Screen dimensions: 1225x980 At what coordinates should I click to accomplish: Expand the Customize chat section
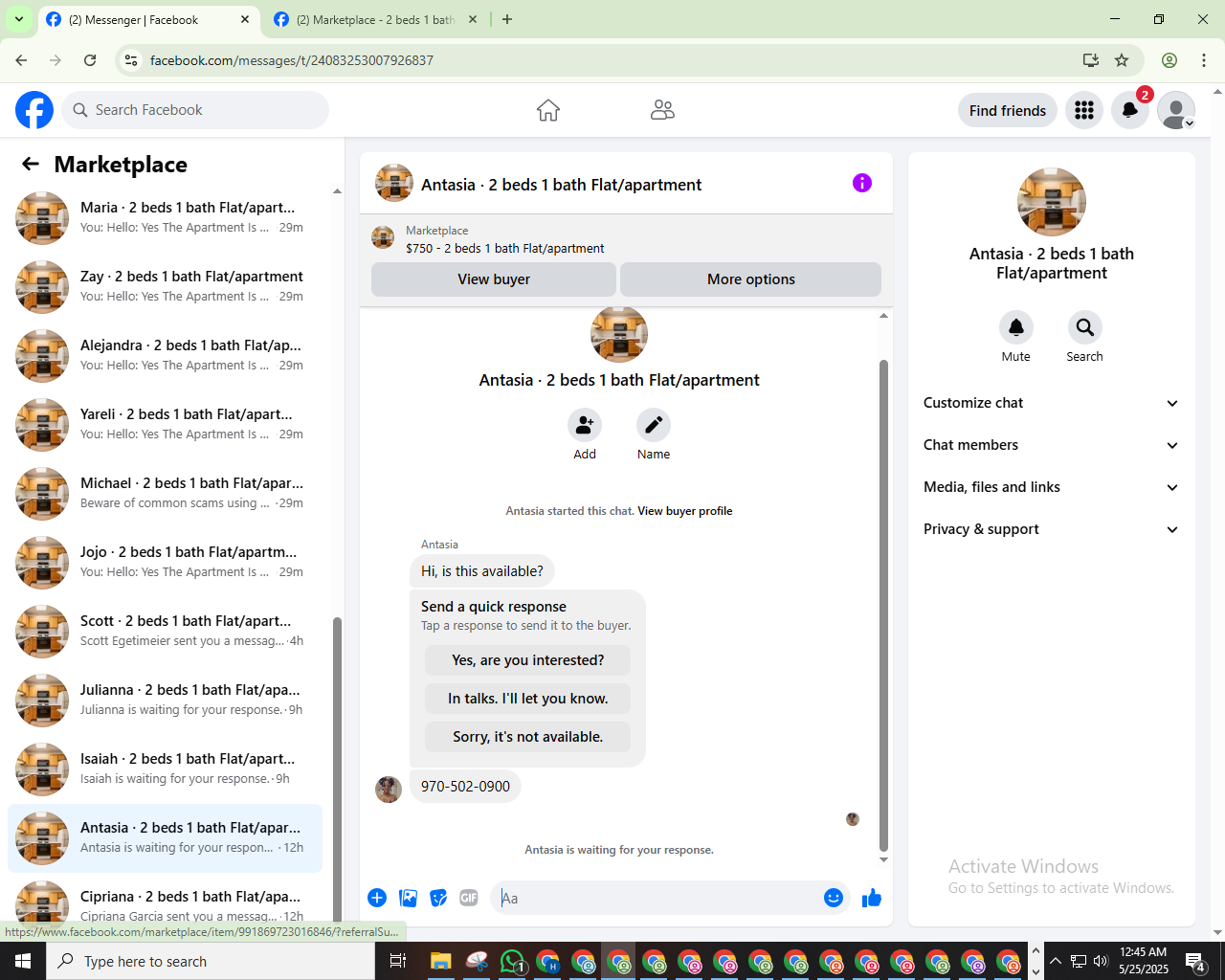pos(1052,403)
